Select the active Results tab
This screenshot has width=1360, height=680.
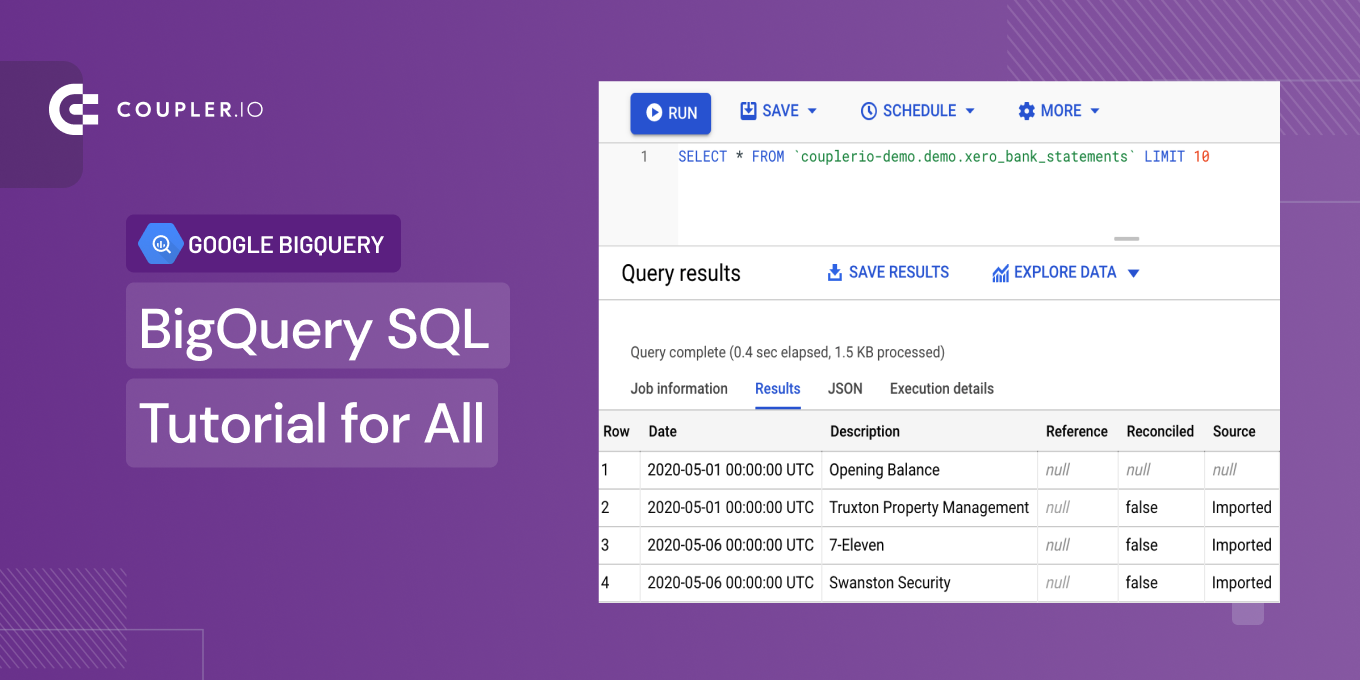pyautogui.click(x=777, y=389)
